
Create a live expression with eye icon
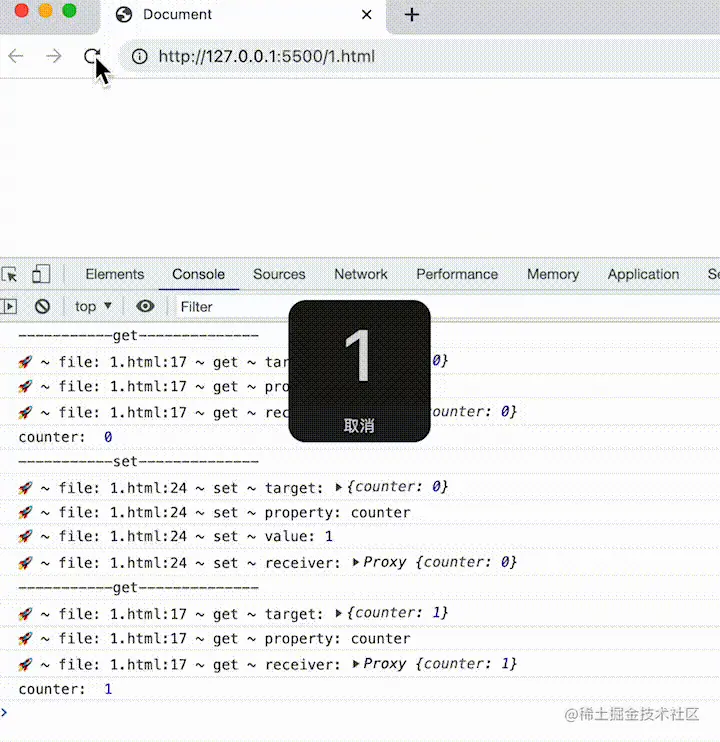[145, 306]
